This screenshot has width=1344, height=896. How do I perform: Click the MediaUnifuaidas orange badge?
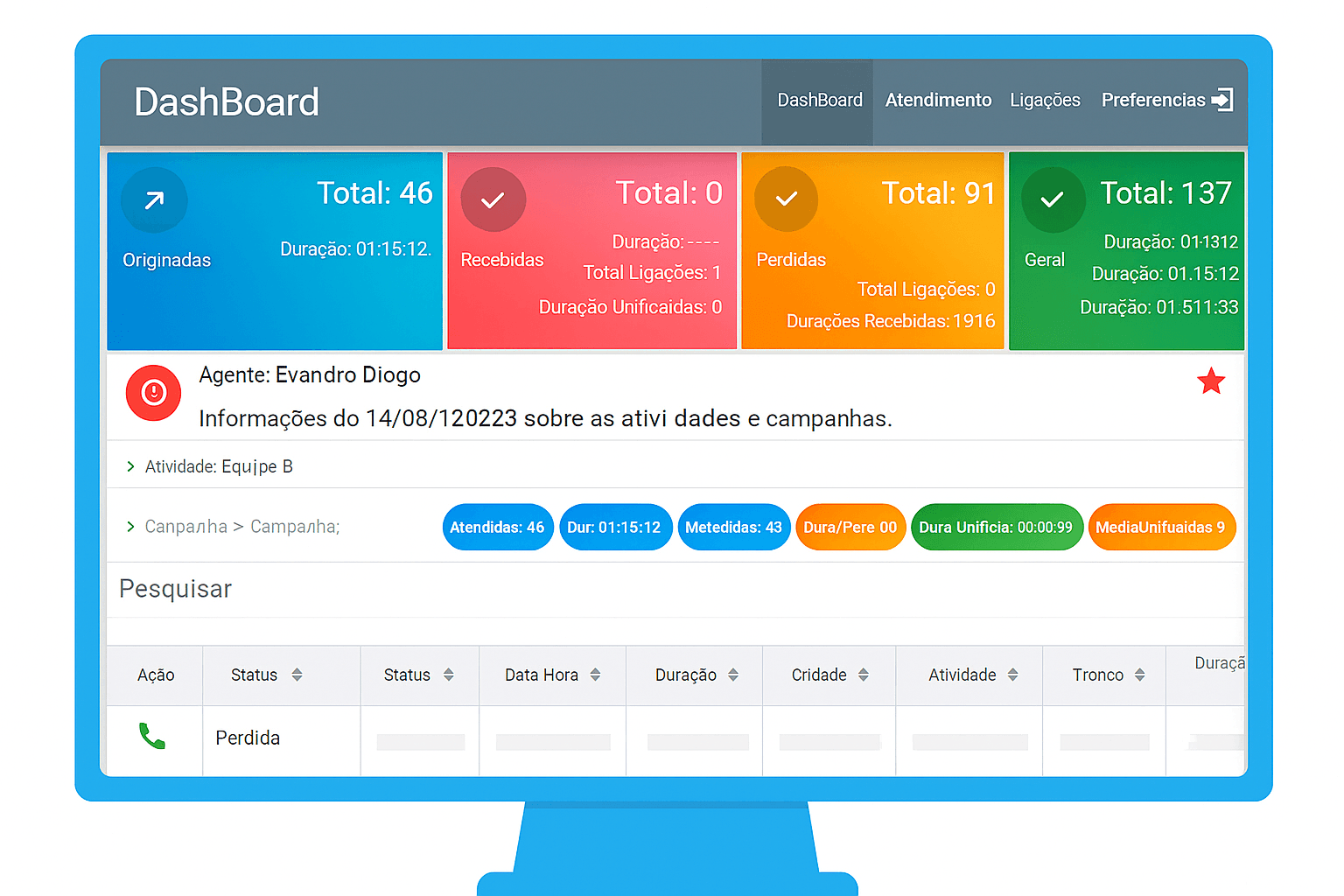point(1160,528)
